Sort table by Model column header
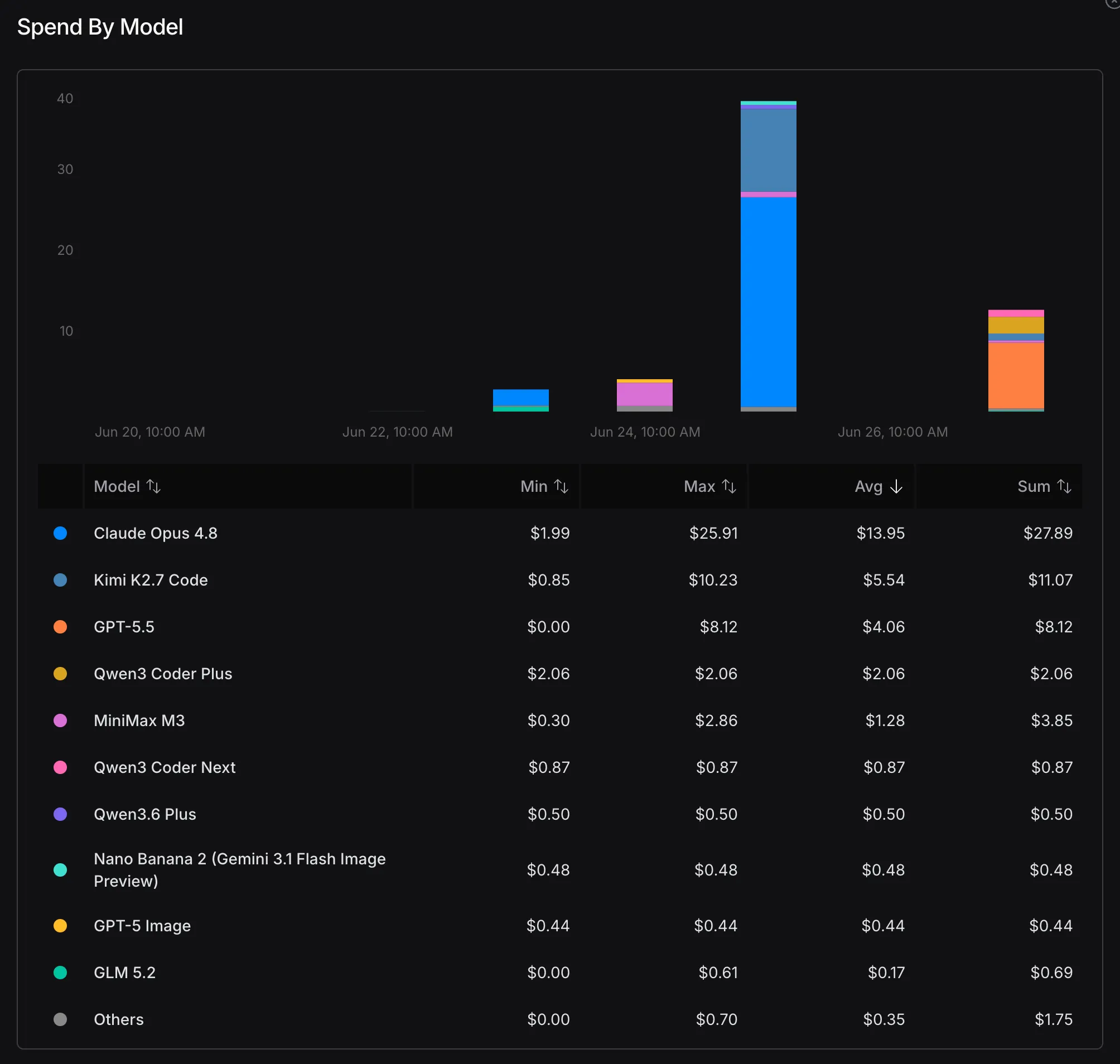 coord(127,486)
